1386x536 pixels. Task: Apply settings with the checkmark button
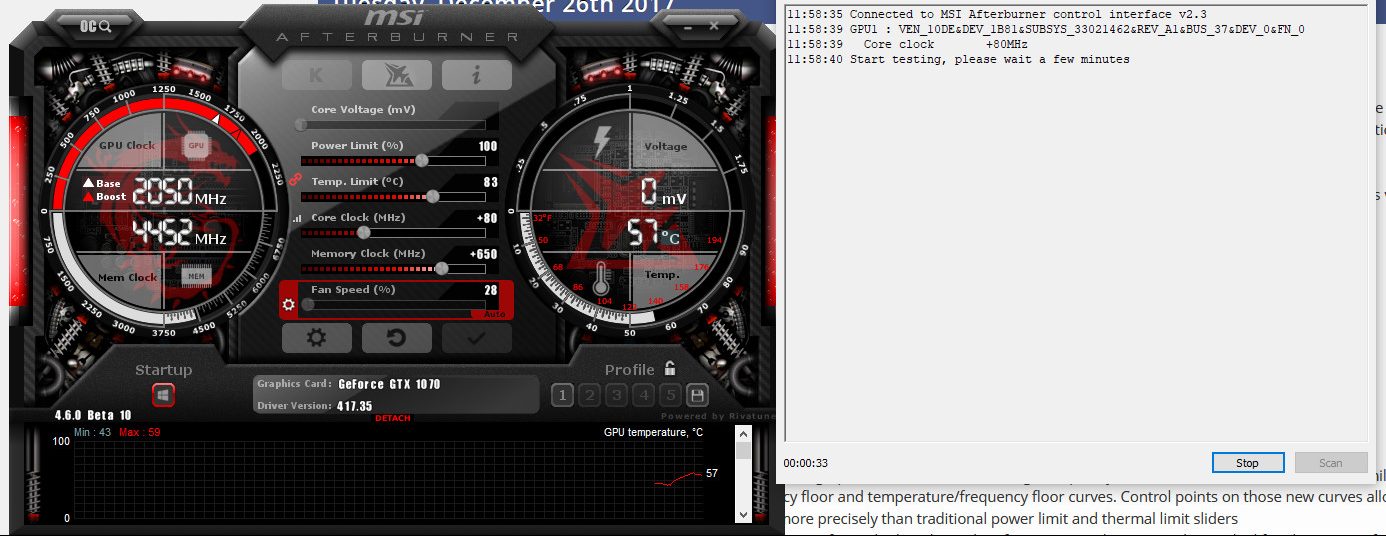tap(476, 338)
